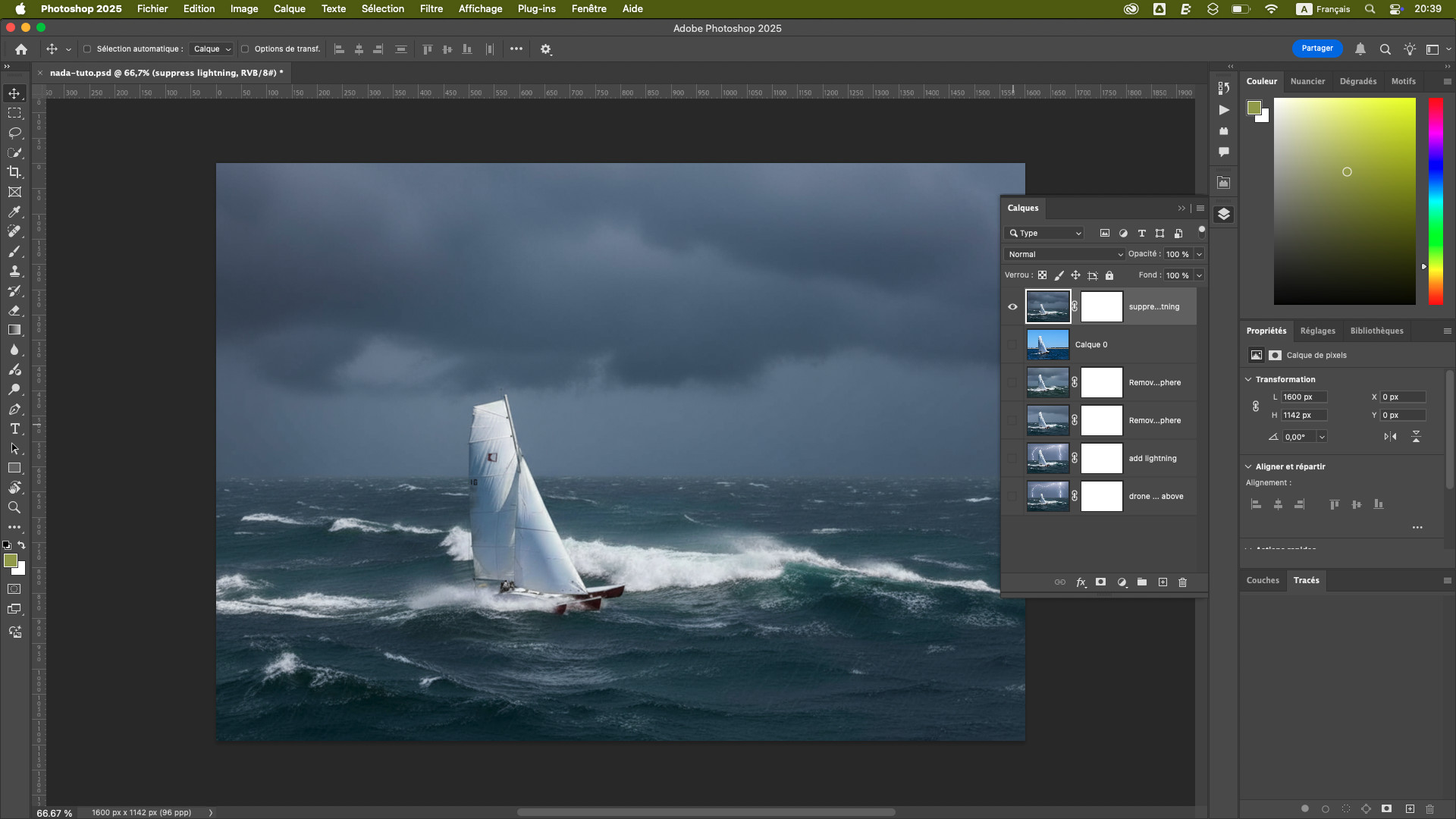Open the Calque menu in menu bar
Screen dimensions: 1456x819
point(289,9)
